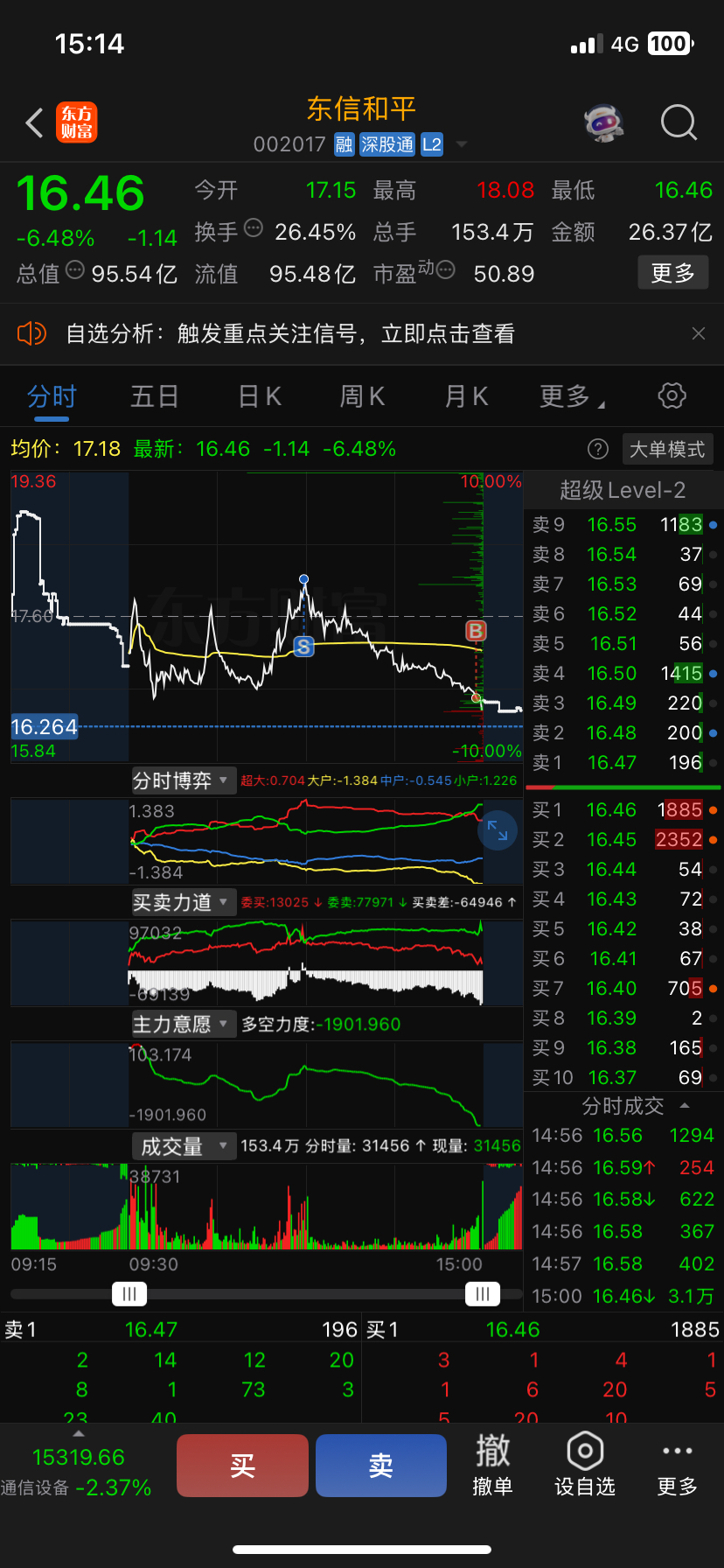Tap the orange dot beside 买2

(714, 840)
